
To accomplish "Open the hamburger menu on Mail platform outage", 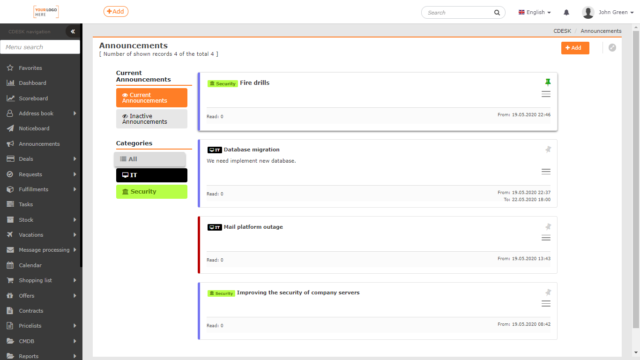I will 546,238.
